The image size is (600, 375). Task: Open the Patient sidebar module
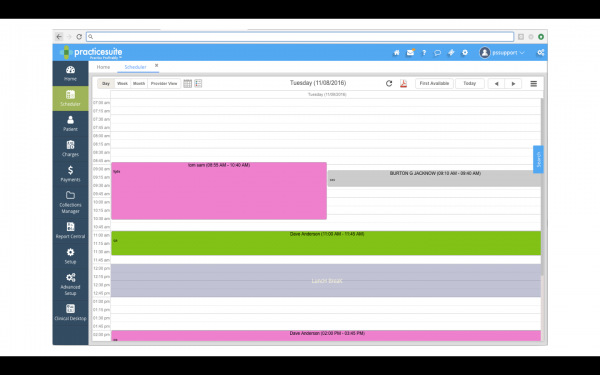70,124
